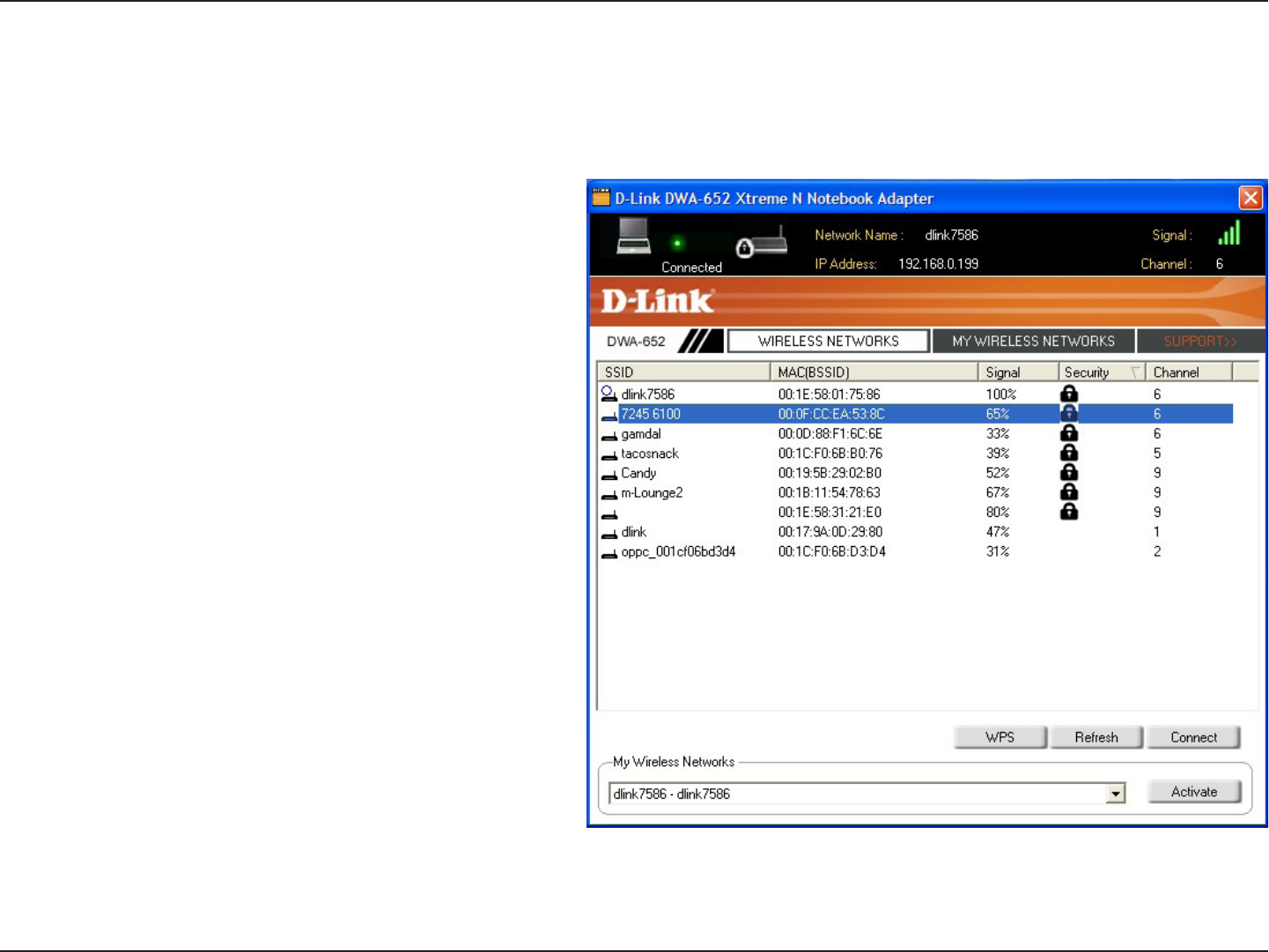Image resolution: width=1269 pixels, height=952 pixels.
Task: Click the adapter icon beside gamdal
Action: click(609, 435)
